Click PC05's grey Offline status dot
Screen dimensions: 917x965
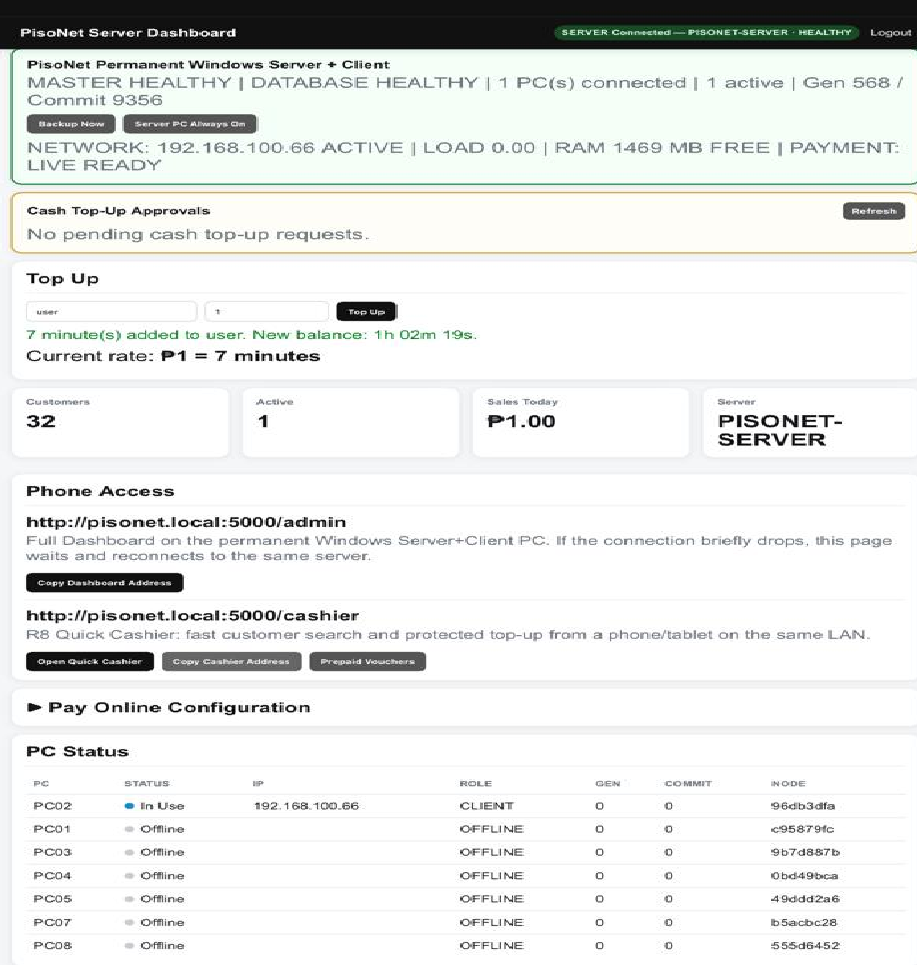tap(129, 899)
